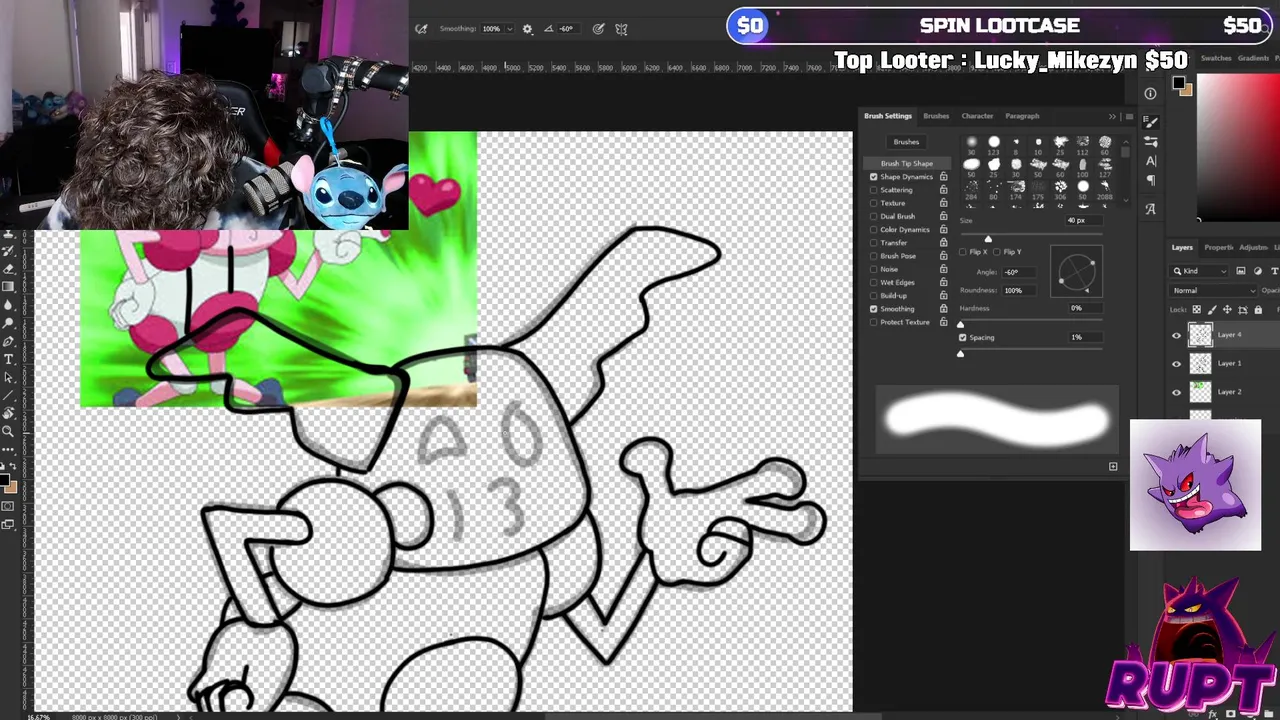This screenshot has height=720, width=1280.
Task: Switch to Paragraph tab
Action: point(1022,116)
